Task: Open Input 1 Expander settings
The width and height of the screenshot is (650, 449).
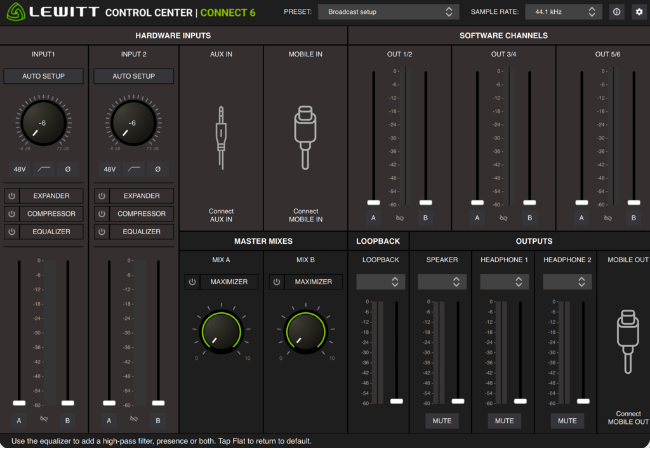Action: [51, 196]
